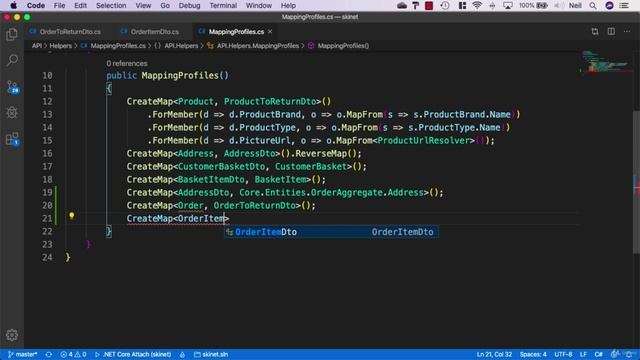Click the battery 100% indicator
640x360 pixels.
coord(533,5)
